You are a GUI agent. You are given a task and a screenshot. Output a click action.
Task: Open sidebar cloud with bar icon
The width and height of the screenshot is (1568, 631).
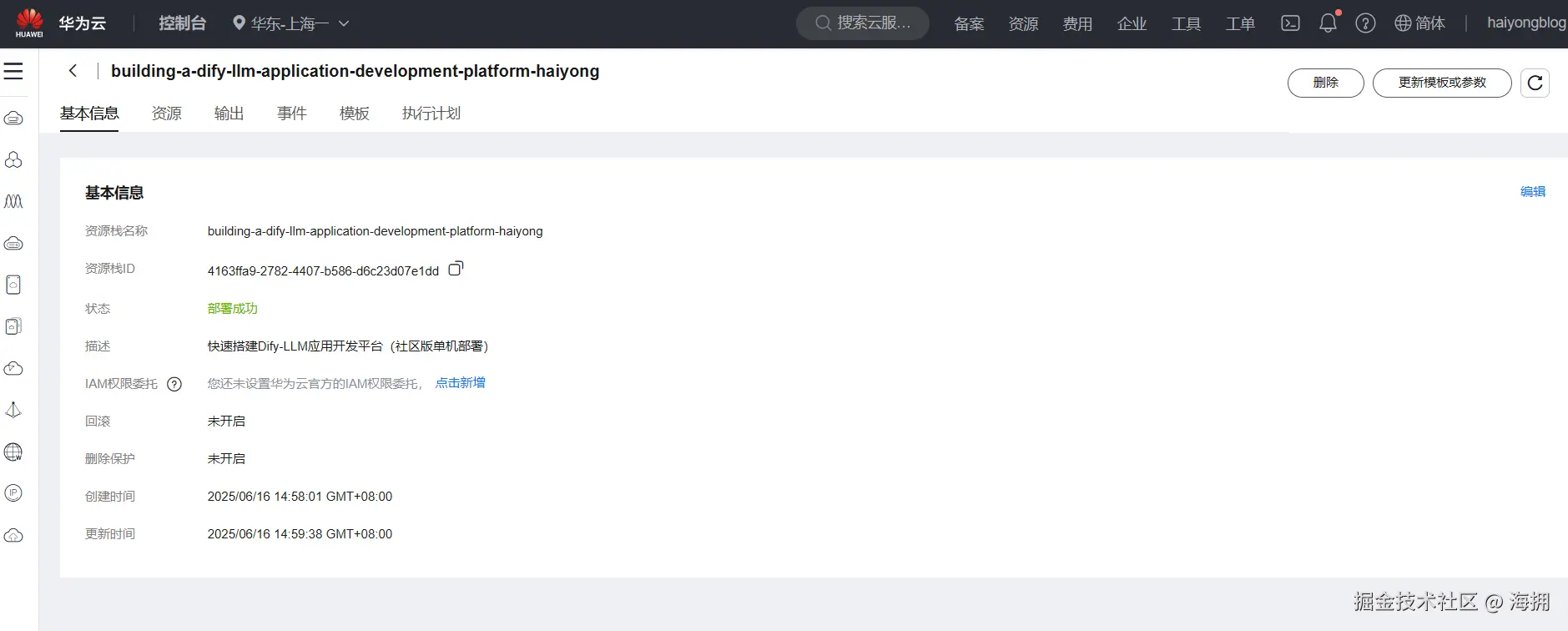tap(13, 243)
